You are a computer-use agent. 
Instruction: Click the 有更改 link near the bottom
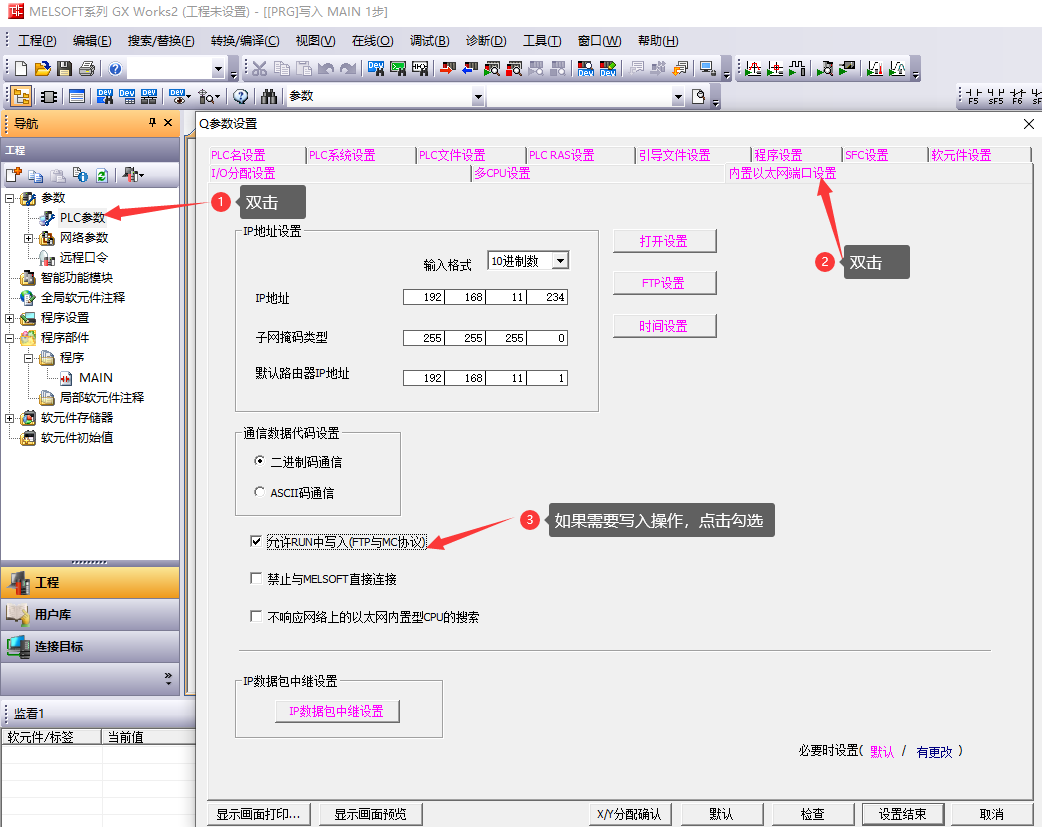pyautogui.click(x=935, y=751)
